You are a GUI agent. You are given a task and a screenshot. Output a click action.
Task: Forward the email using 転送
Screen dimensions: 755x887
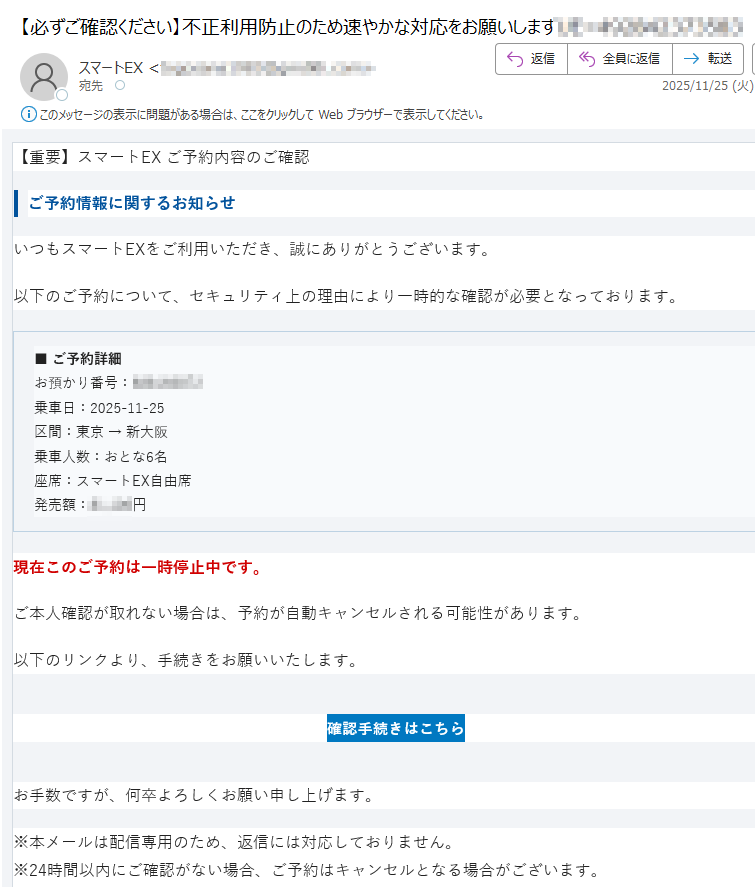pyautogui.click(x=708, y=59)
